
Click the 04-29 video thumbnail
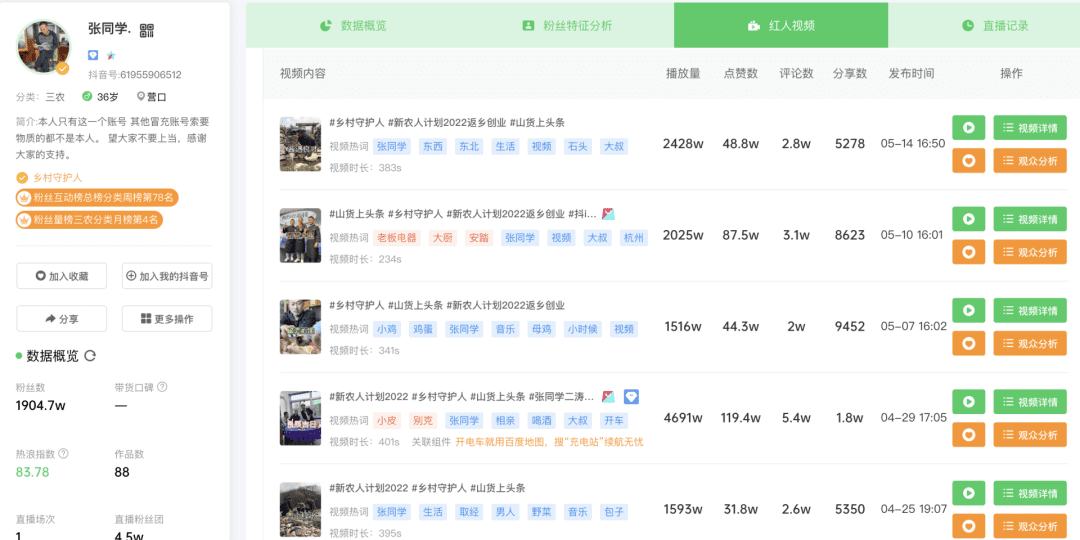pyautogui.click(x=300, y=418)
